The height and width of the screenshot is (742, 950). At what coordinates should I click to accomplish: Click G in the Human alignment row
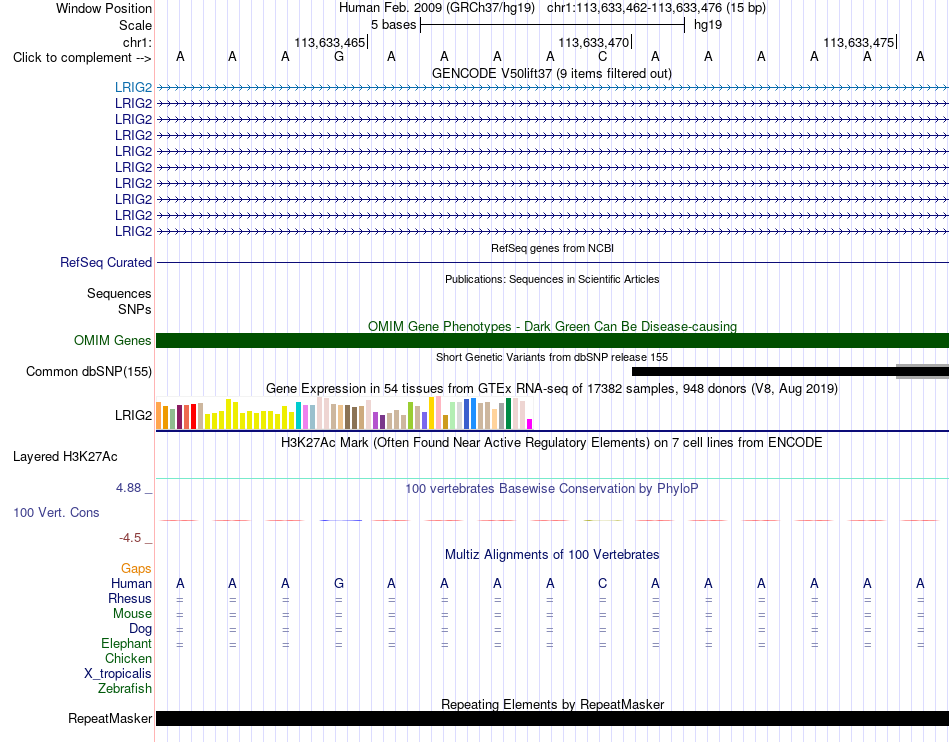pos(339,583)
